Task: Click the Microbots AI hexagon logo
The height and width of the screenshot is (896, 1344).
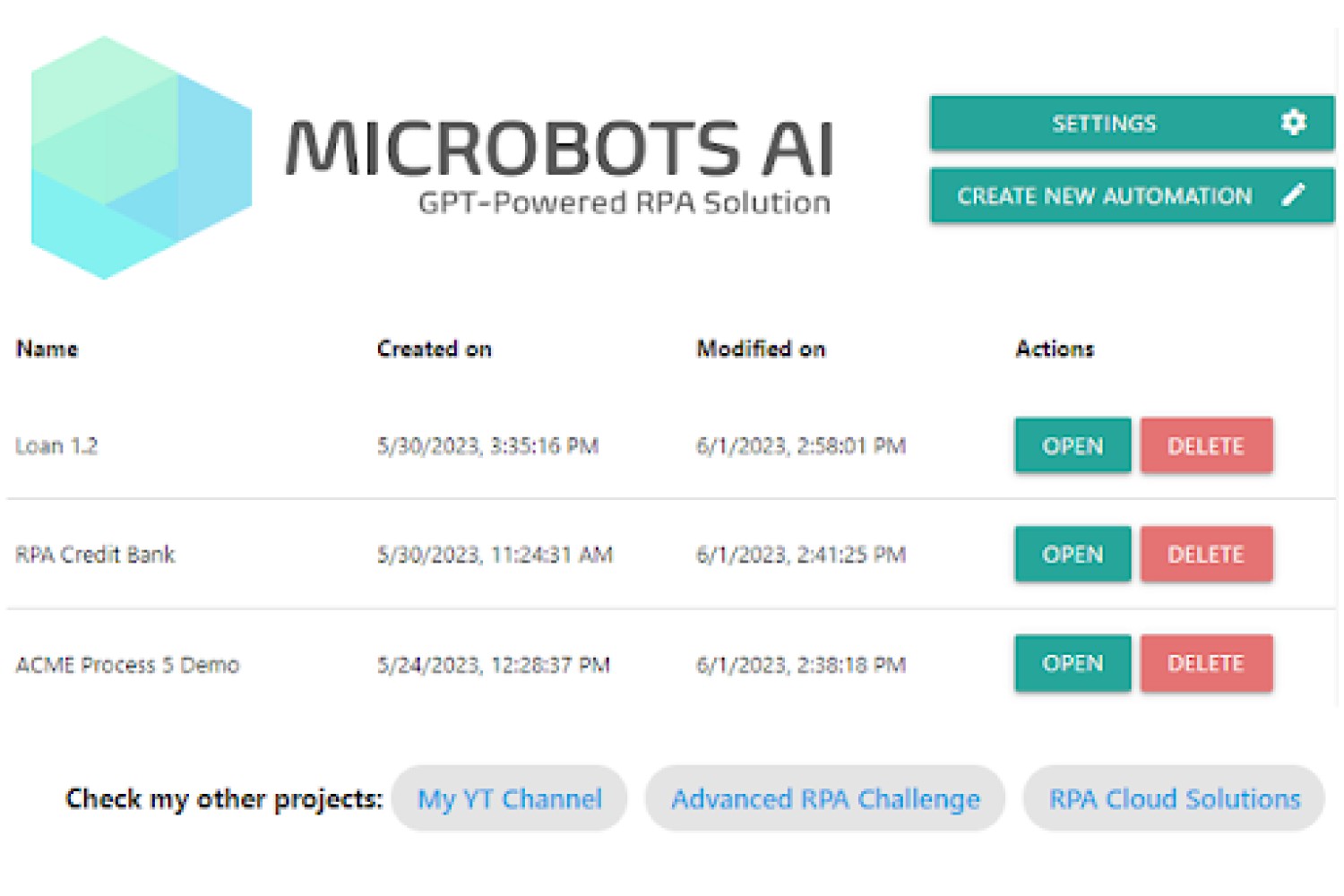Action: [x=142, y=158]
